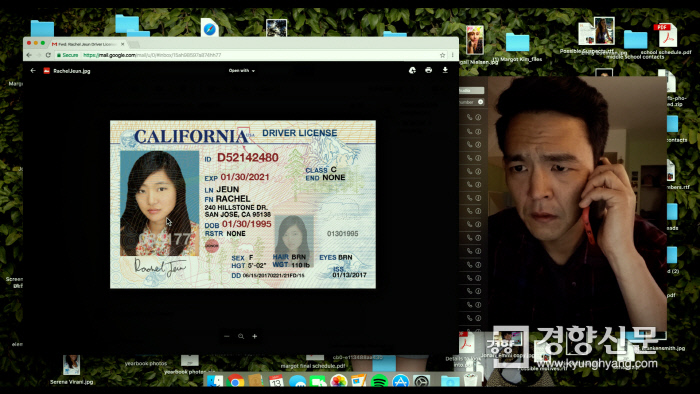This screenshot has width=700, height=394.
Task: Click the RachelJeun.jpg file name
Action: 71,71
